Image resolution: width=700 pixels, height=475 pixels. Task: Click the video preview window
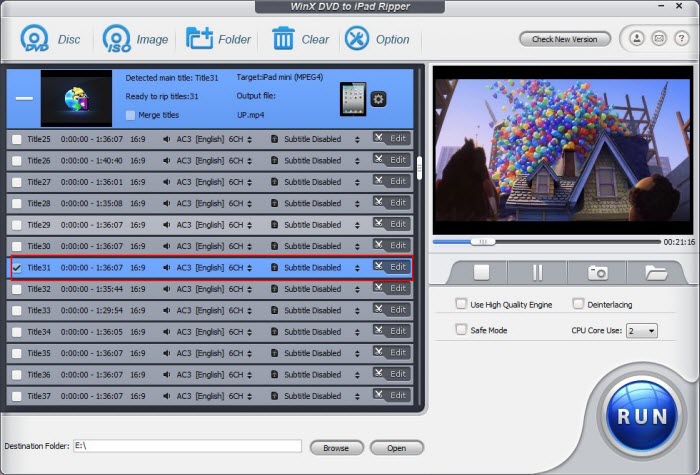(563, 150)
